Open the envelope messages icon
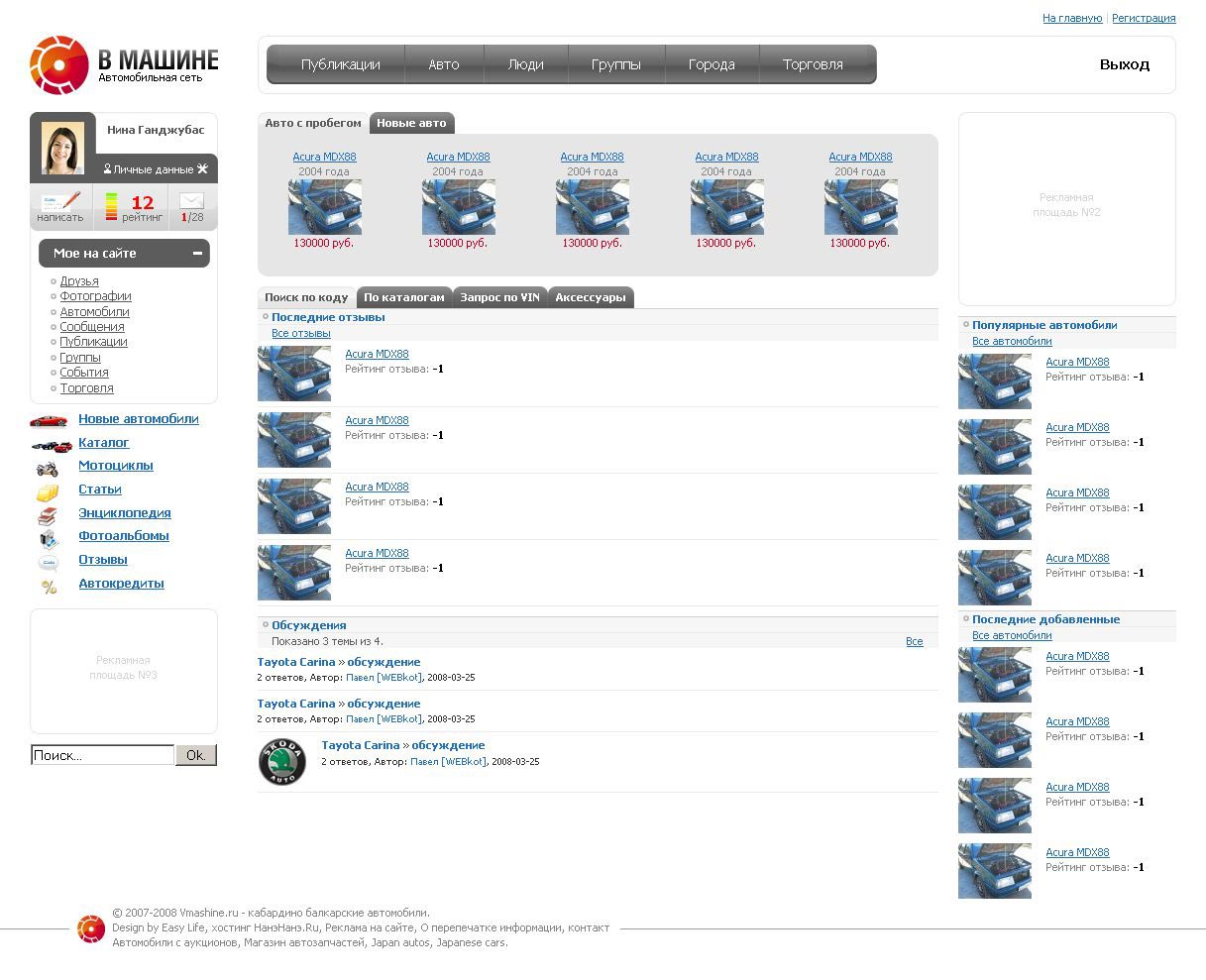 pyautogui.click(x=192, y=200)
